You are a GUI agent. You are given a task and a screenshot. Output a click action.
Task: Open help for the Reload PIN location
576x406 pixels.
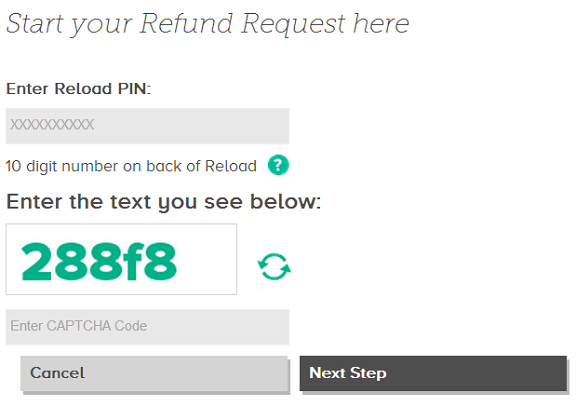click(278, 165)
